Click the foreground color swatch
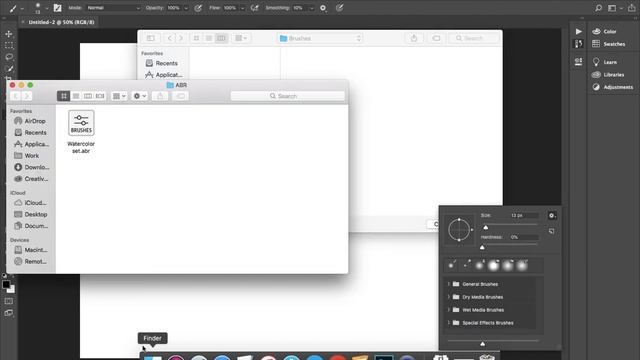Image resolution: width=640 pixels, height=360 pixels. 6,284
